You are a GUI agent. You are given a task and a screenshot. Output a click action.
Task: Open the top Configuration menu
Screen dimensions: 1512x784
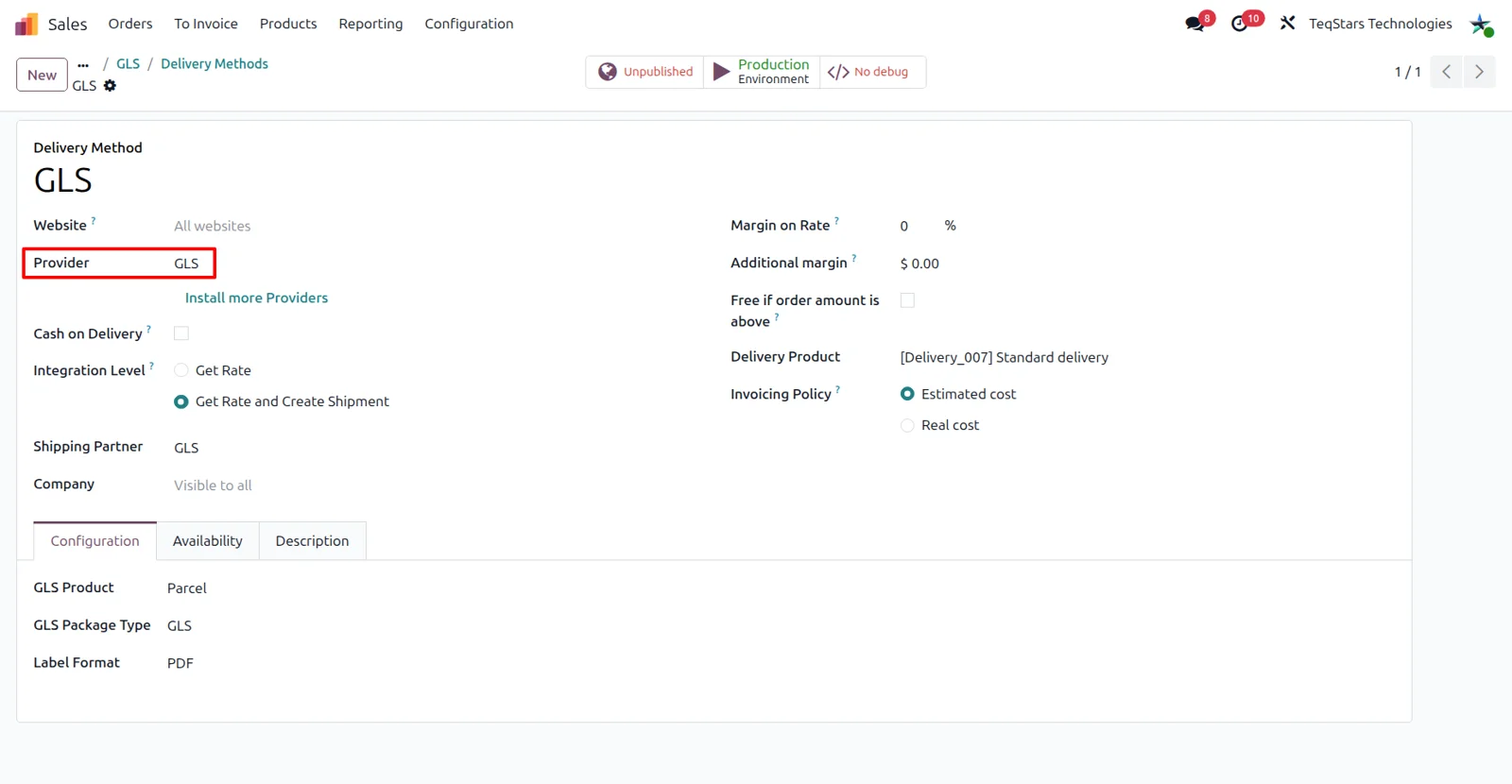(x=469, y=24)
